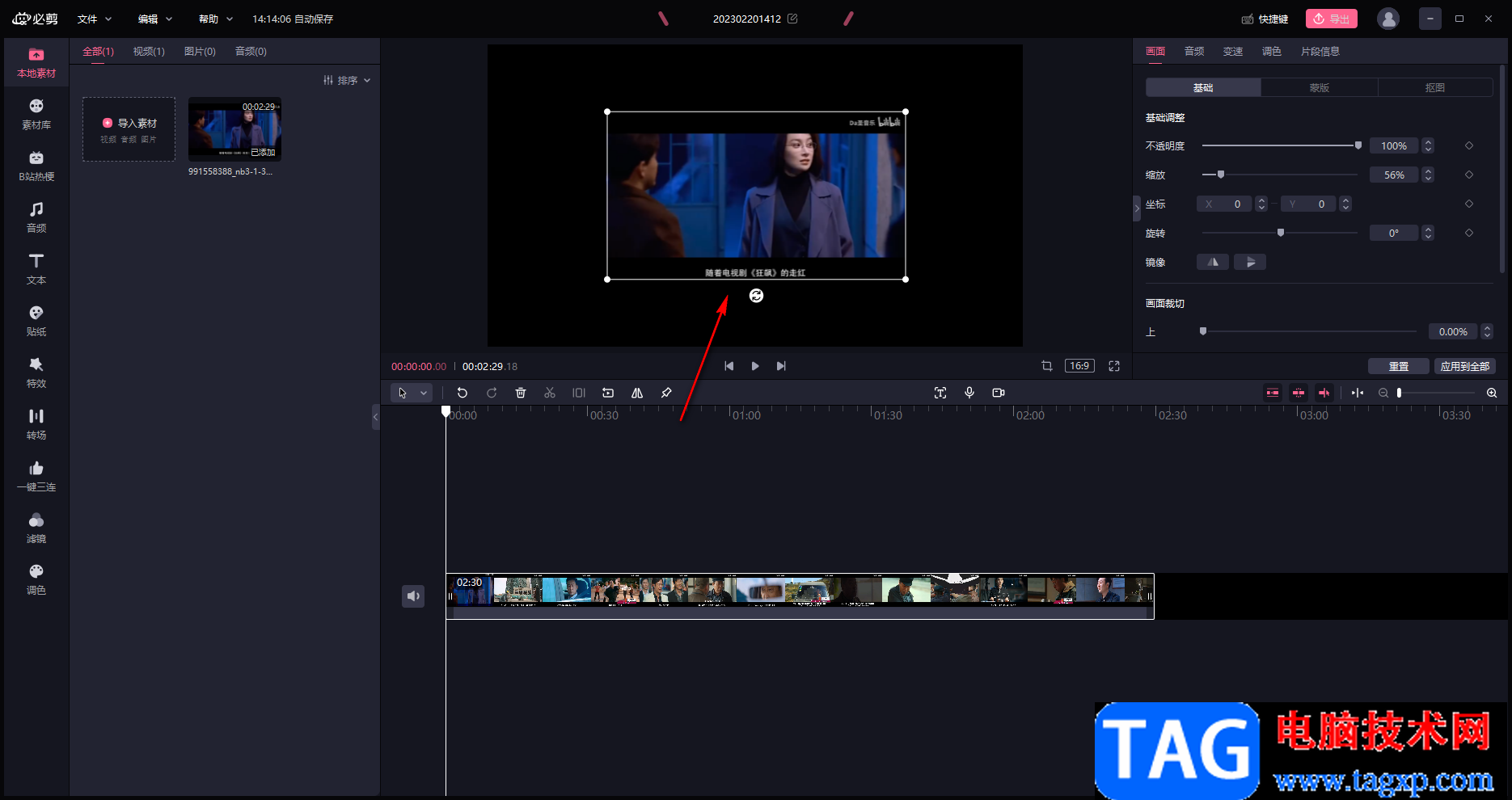Edit the project name 202302201412

pyautogui.click(x=792, y=19)
